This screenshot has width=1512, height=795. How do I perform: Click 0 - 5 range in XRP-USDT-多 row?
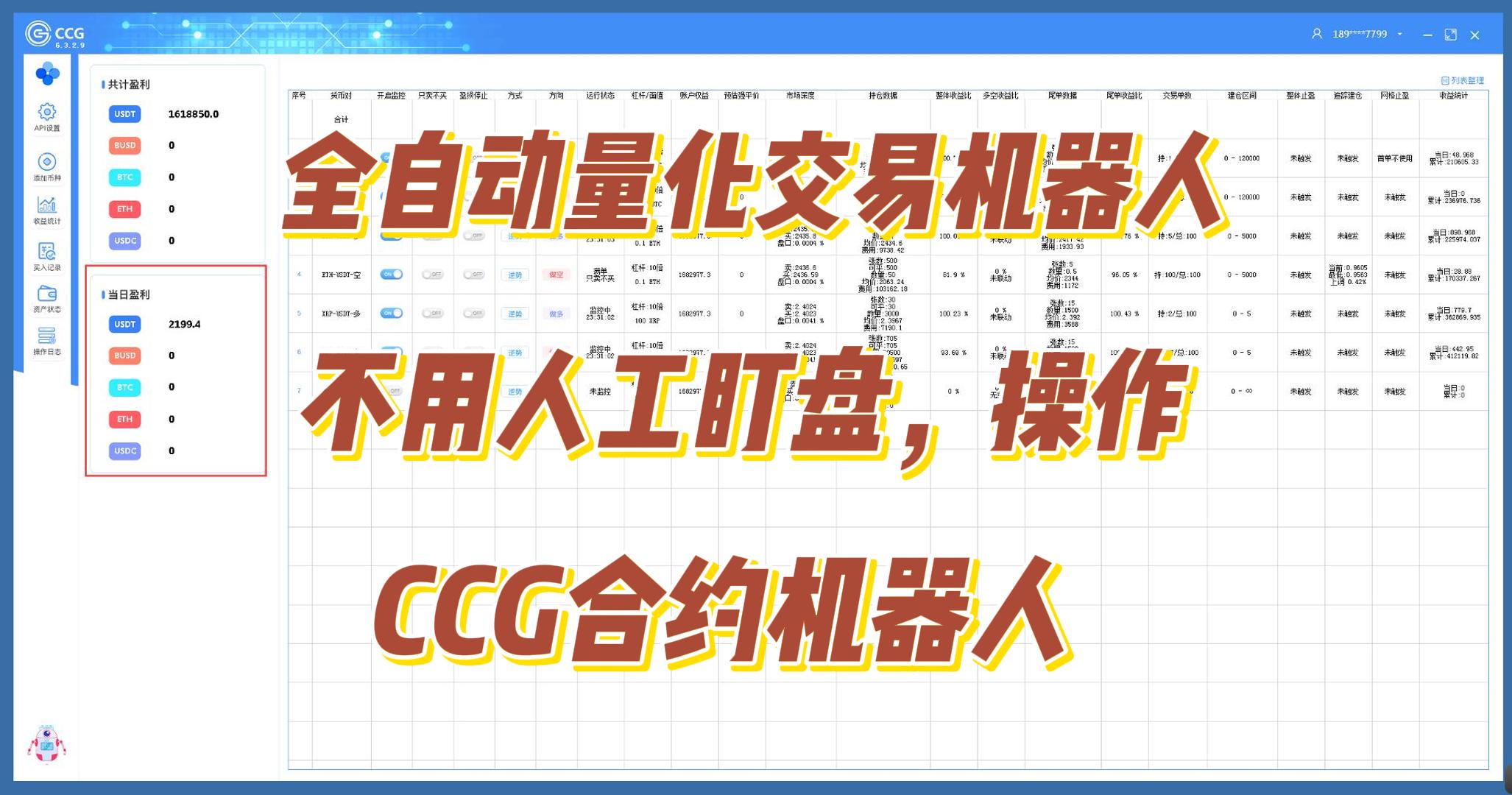coord(1242,314)
